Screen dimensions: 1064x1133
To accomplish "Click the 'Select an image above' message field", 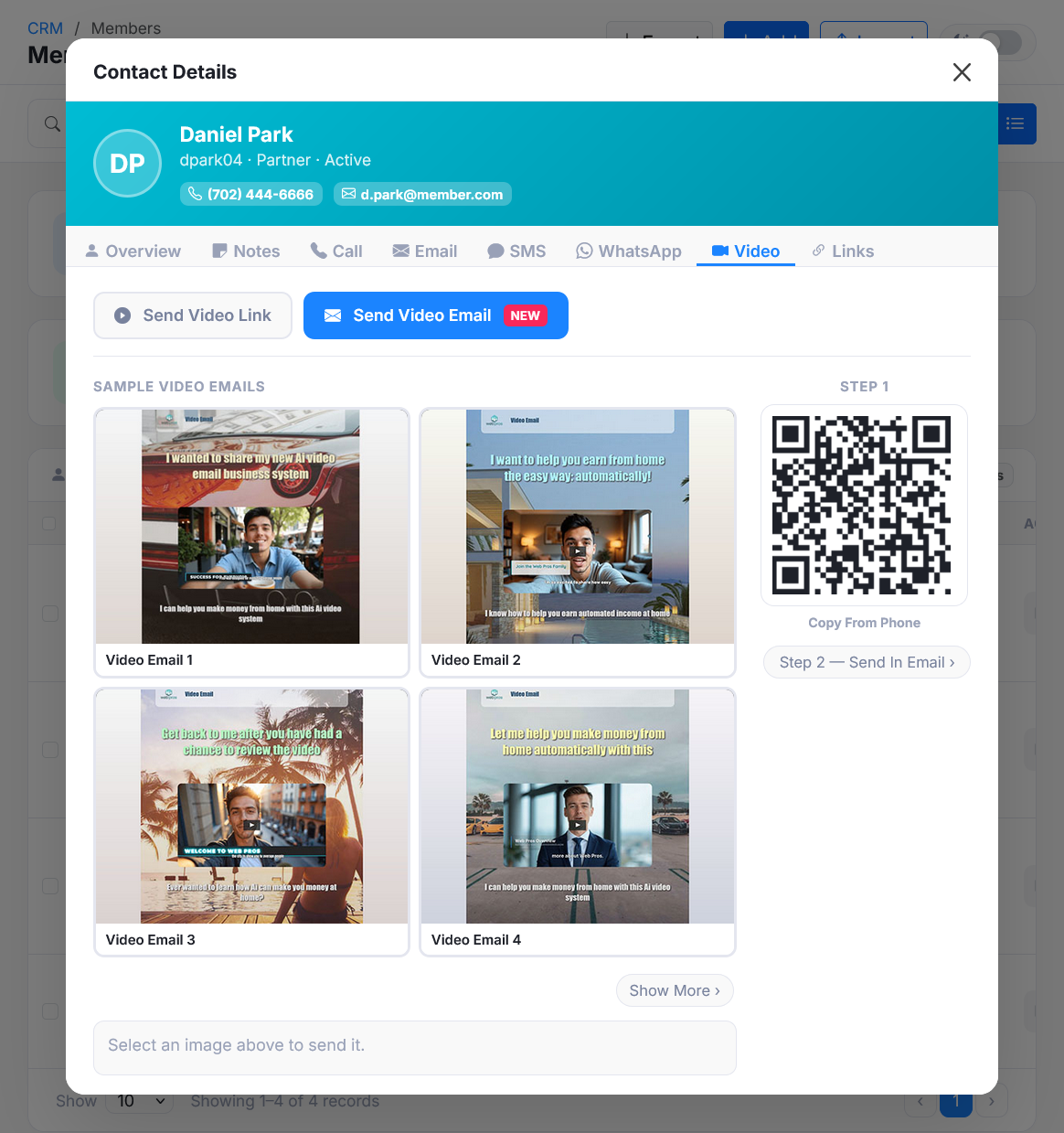I will click(x=415, y=1048).
